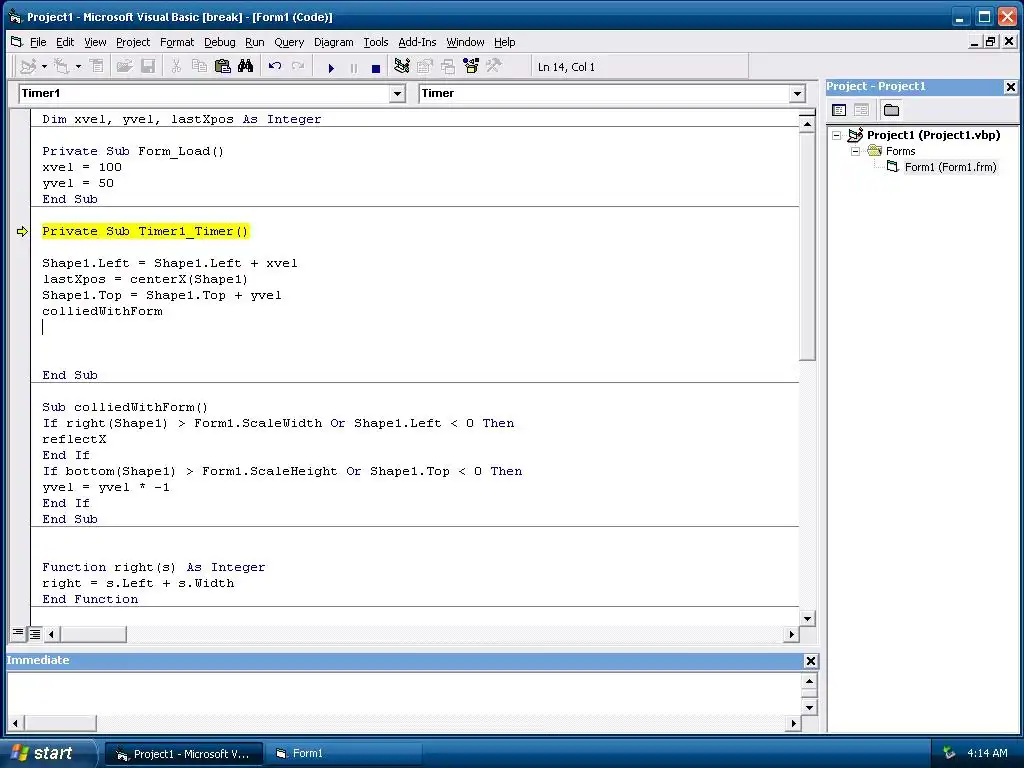This screenshot has width=1024, height=768.
Task: Click the Redo arrow icon
Action: [x=298, y=67]
